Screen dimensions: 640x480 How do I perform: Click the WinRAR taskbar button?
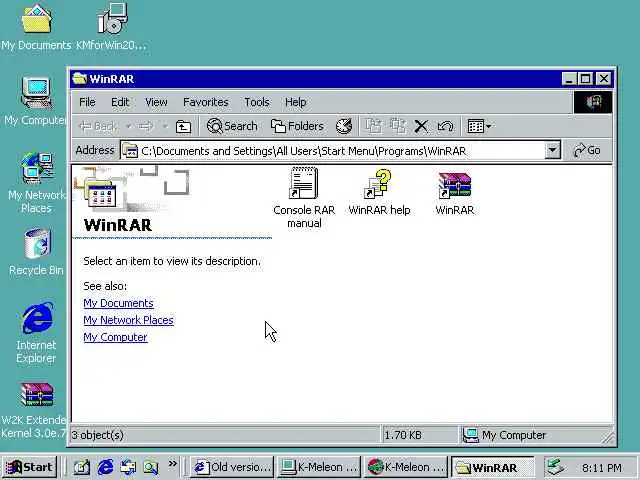pos(493,467)
